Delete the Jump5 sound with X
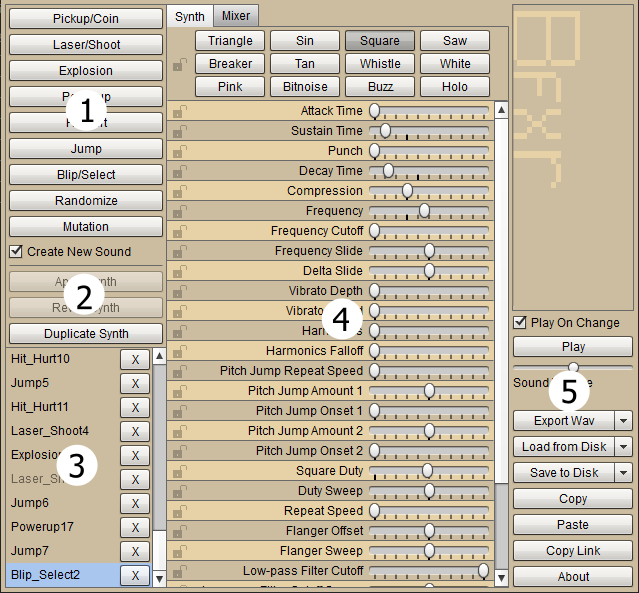639x593 pixels. 134,383
